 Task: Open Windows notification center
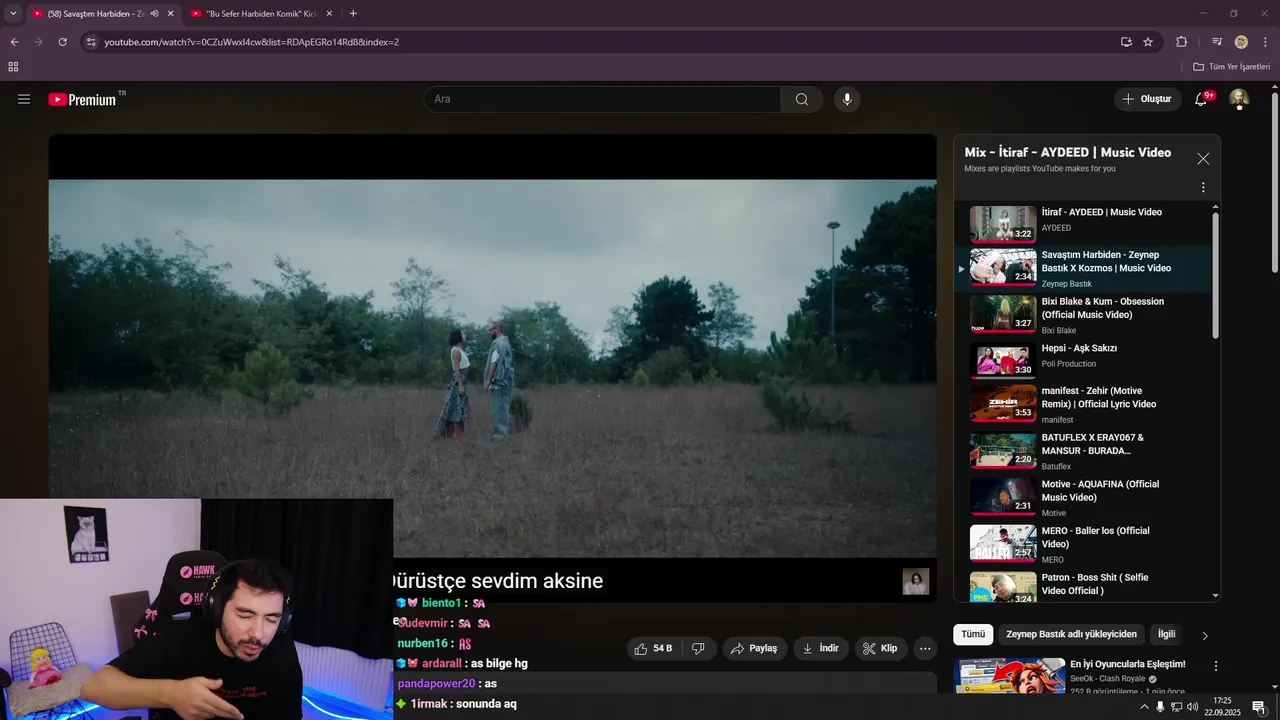click(1259, 707)
